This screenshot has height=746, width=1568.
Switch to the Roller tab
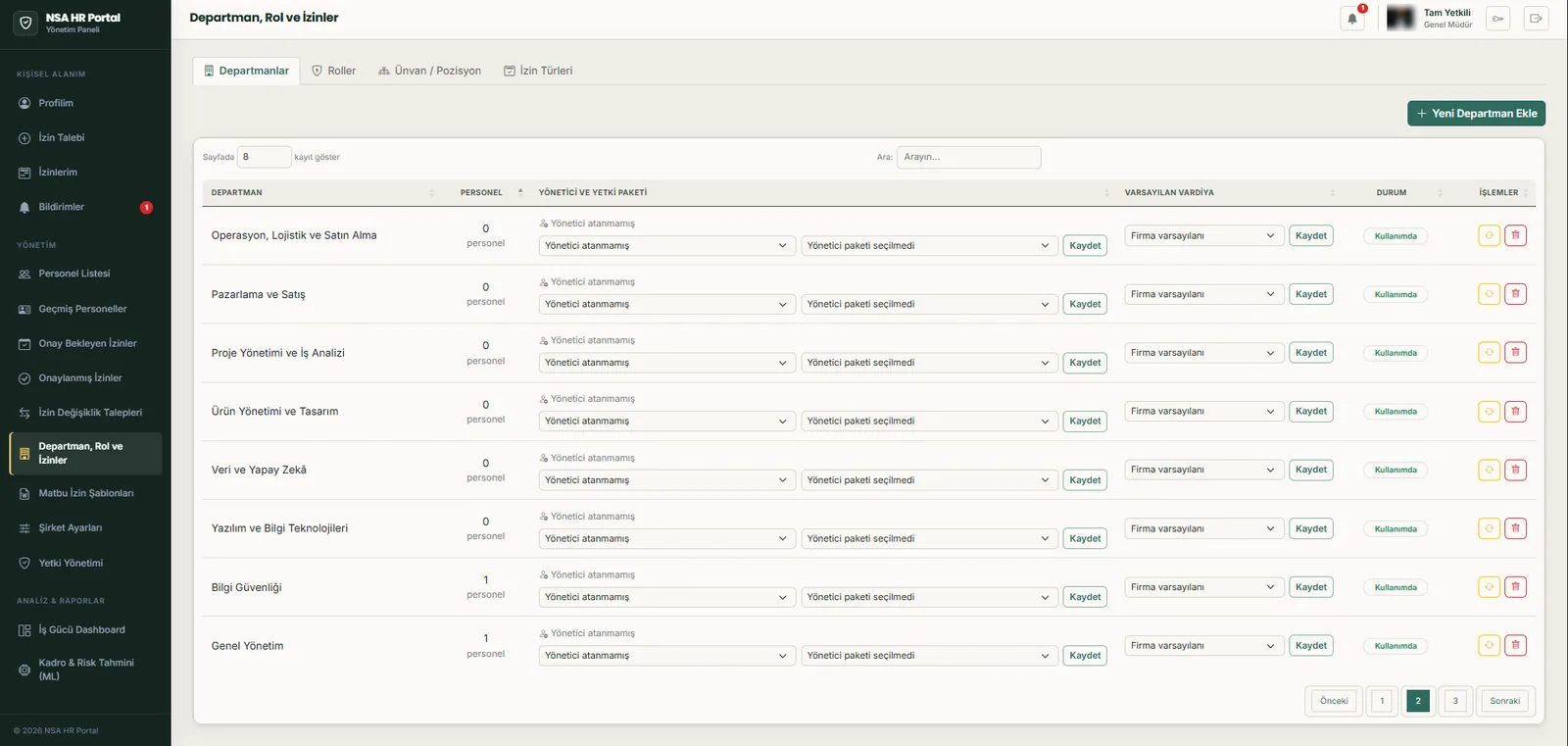pos(333,71)
